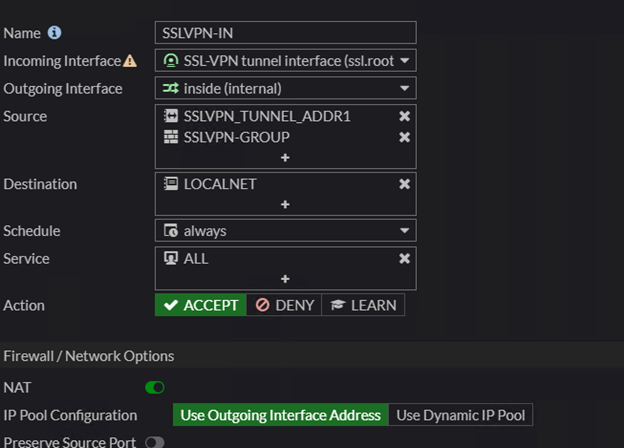Click the Name input field
The height and width of the screenshot is (448, 624).
(x=285, y=33)
